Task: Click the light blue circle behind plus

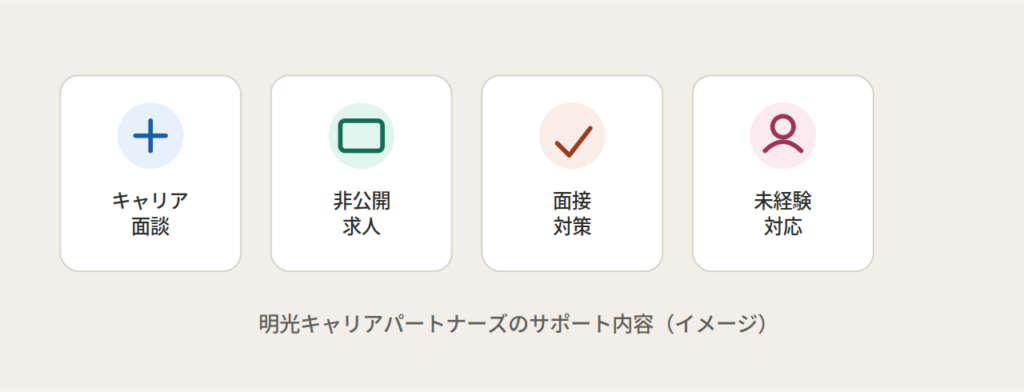Action: (x=150, y=136)
